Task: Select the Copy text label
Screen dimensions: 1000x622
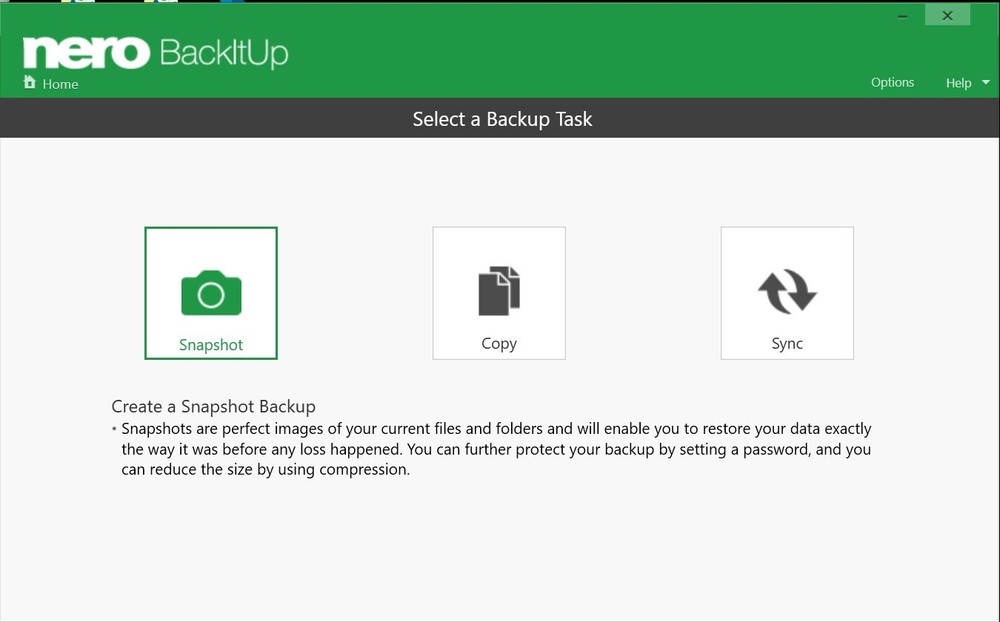Action: (499, 343)
